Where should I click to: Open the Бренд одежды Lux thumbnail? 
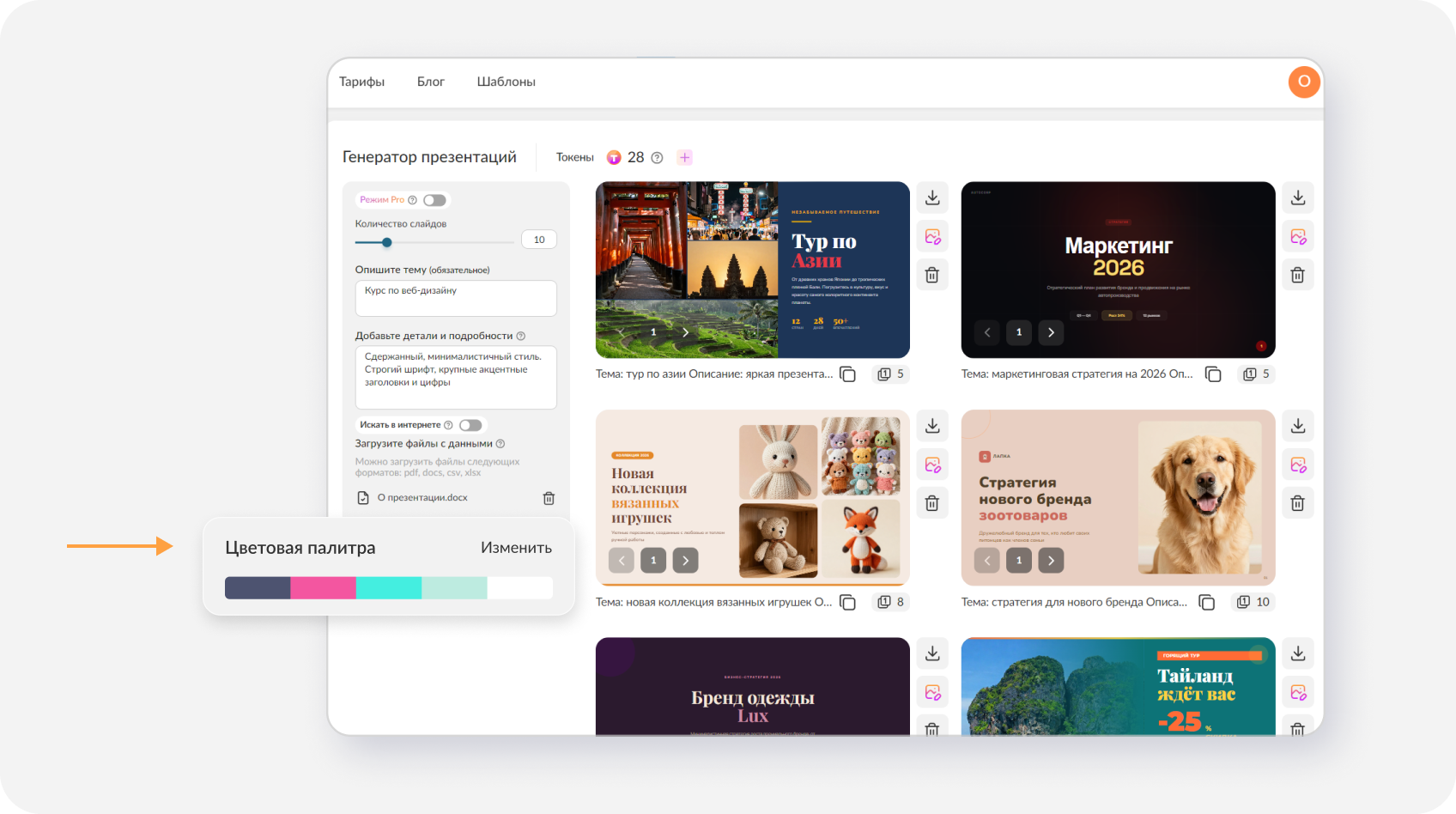(753, 686)
